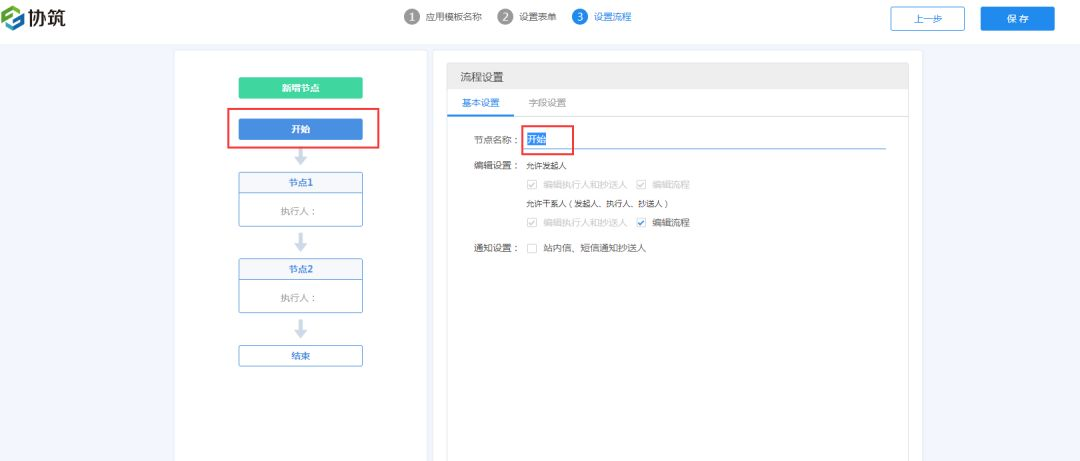
Task: Click the arrow above the 结束 node
Action: pos(300,328)
